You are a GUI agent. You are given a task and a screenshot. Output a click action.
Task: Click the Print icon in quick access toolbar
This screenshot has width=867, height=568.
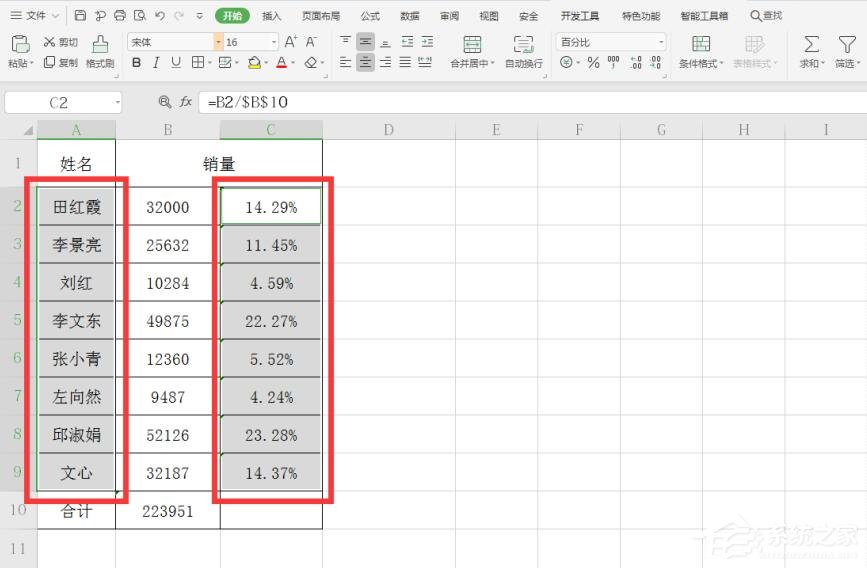pos(120,16)
